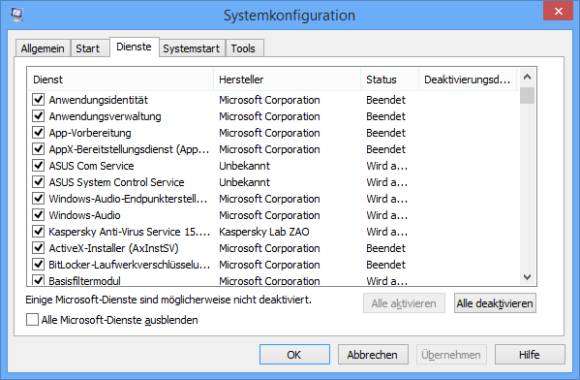Screen dimensions: 580x380
Task: Switch to the Allgemein tab
Action: pyautogui.click(x=43, y=48)
